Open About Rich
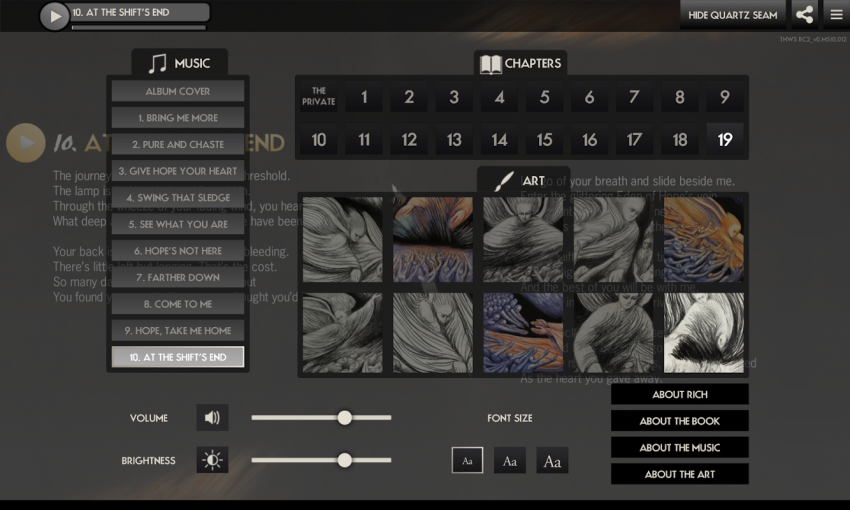 click(x=680, y=394)
